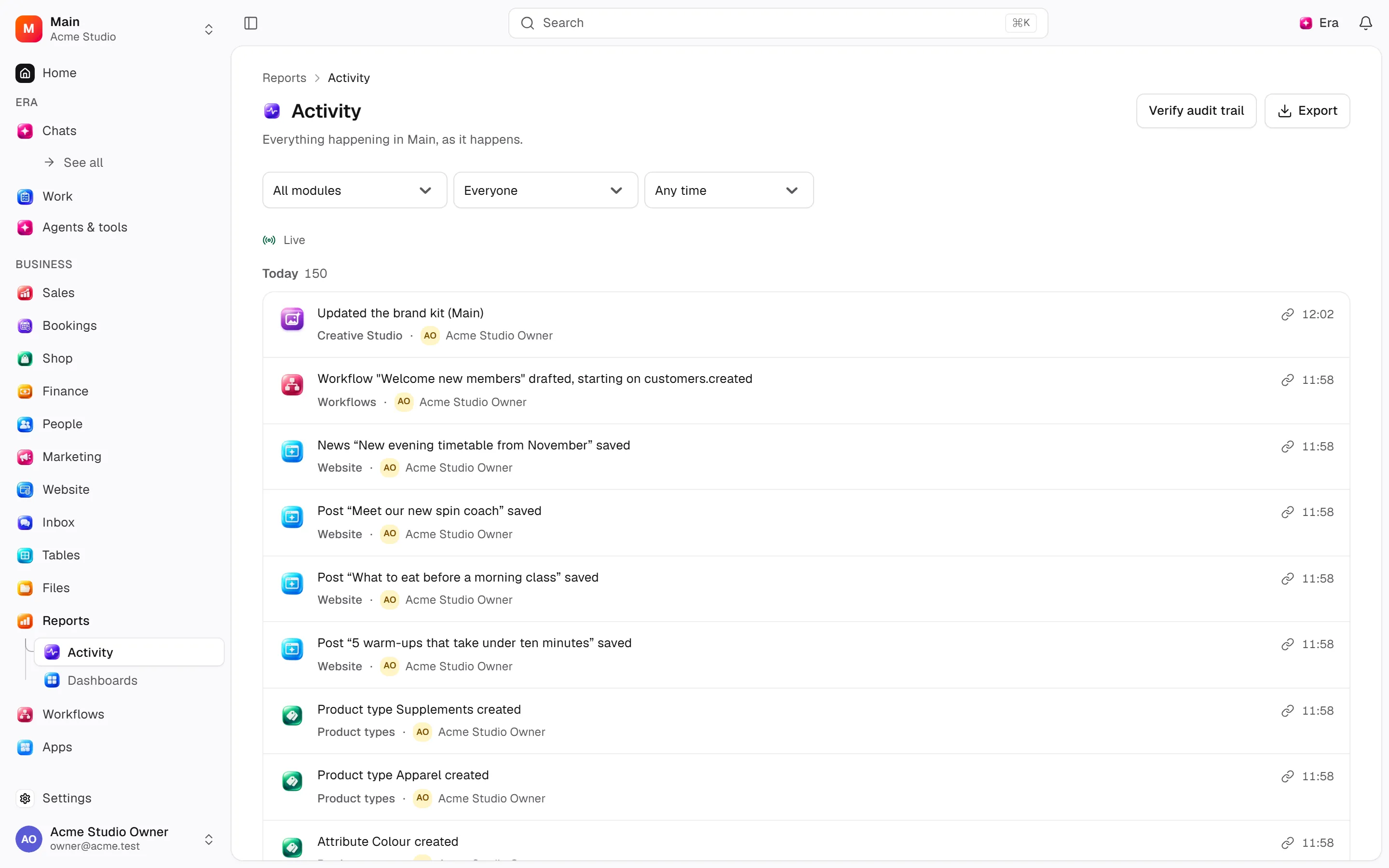Image resolution: width=1389 pixels, height=868 pixels.
Task: Expand the Main workspace switcher
Action: pyautogui.click(x=115, y=29)
